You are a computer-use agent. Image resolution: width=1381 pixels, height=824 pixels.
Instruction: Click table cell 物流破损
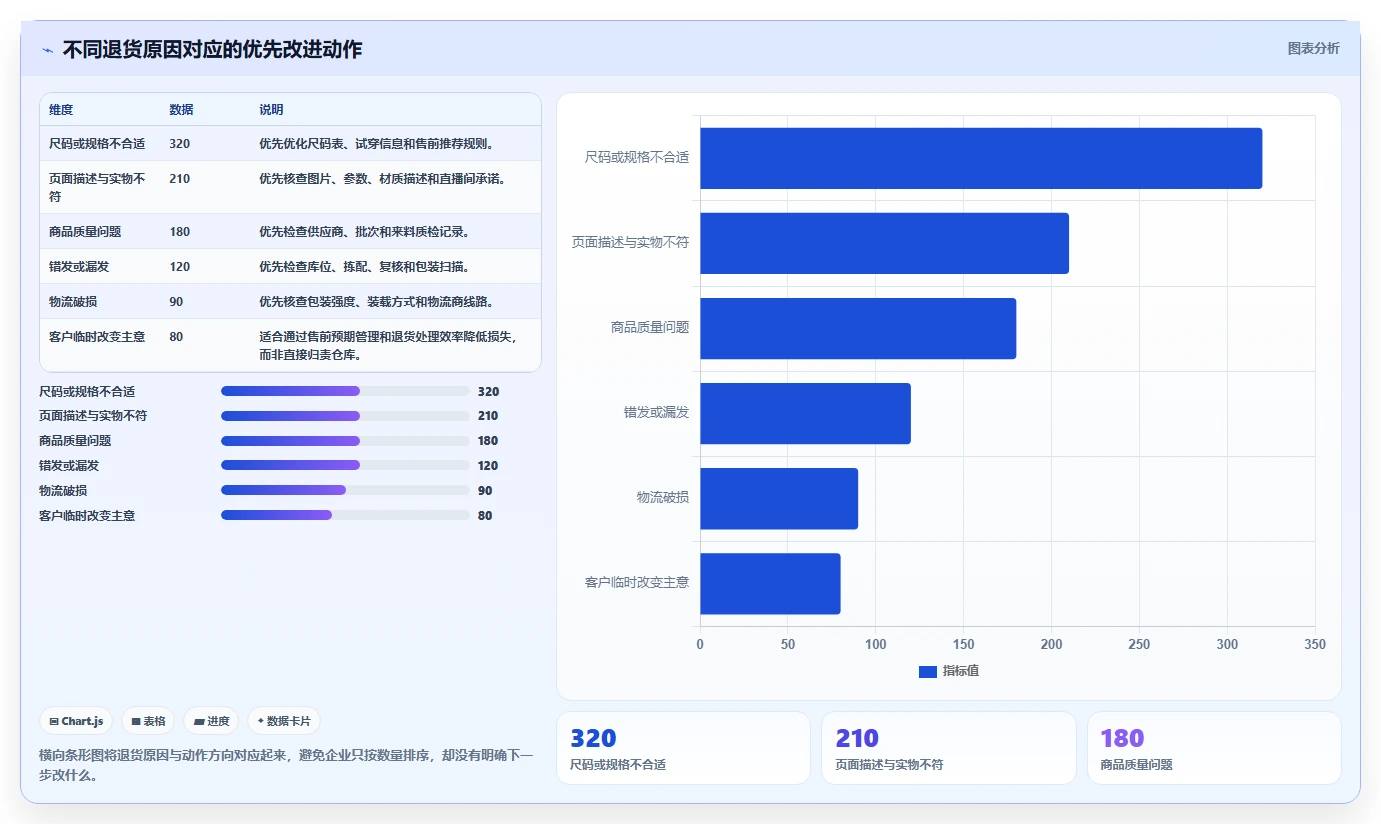(x=73, y=302)
